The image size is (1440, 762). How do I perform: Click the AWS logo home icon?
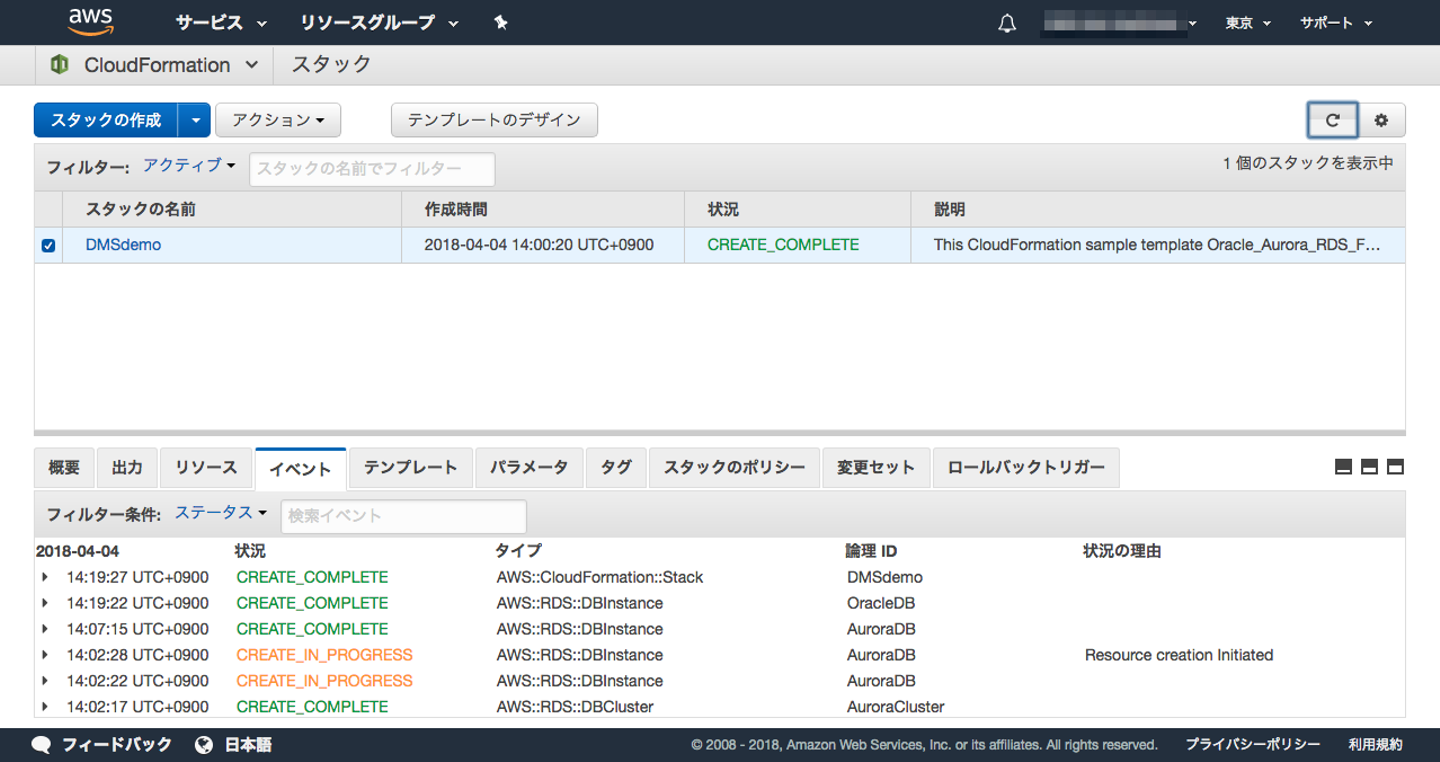91,21
